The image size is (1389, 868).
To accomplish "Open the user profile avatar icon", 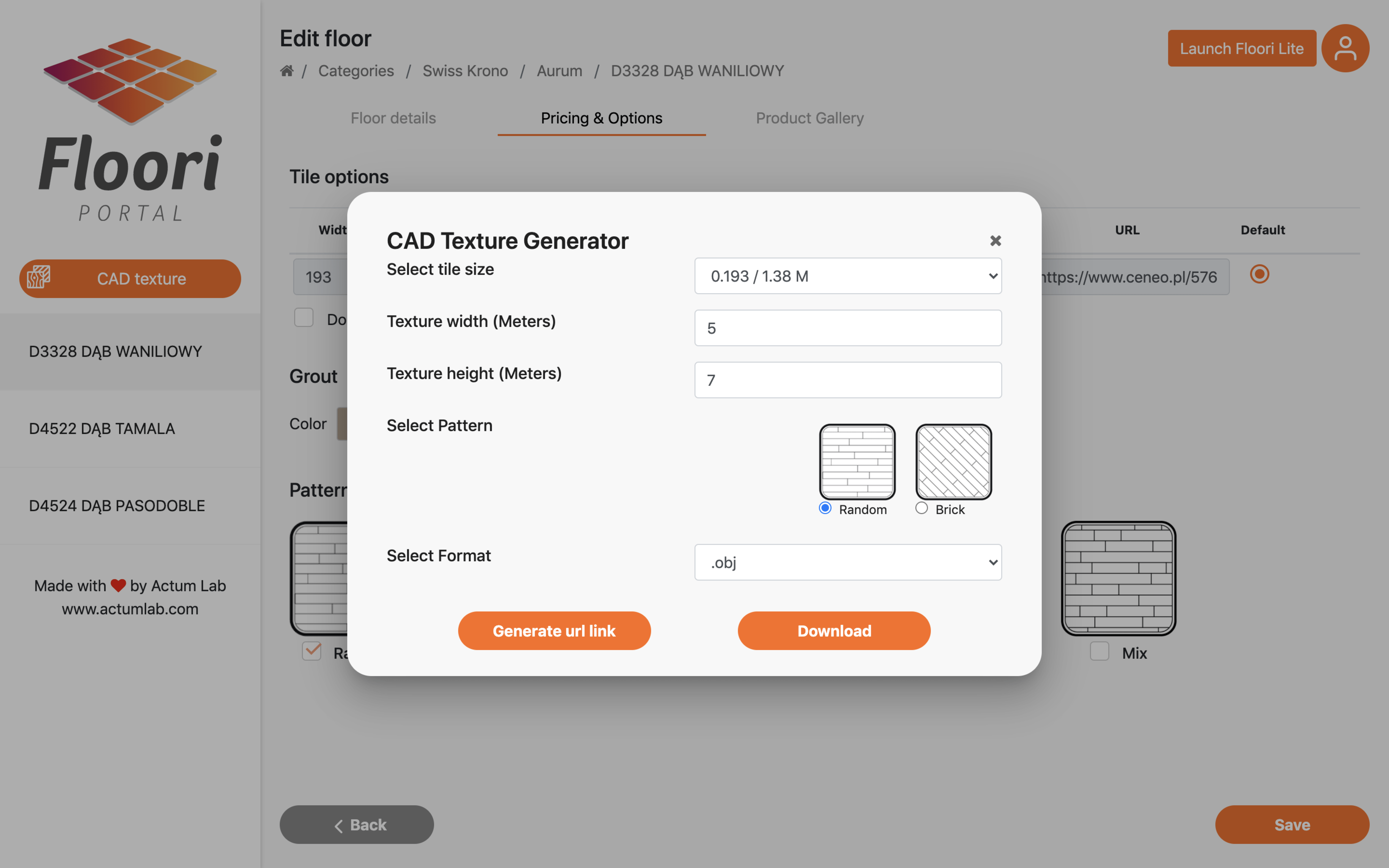I will pyautogui.click(x=1345, y=48).
